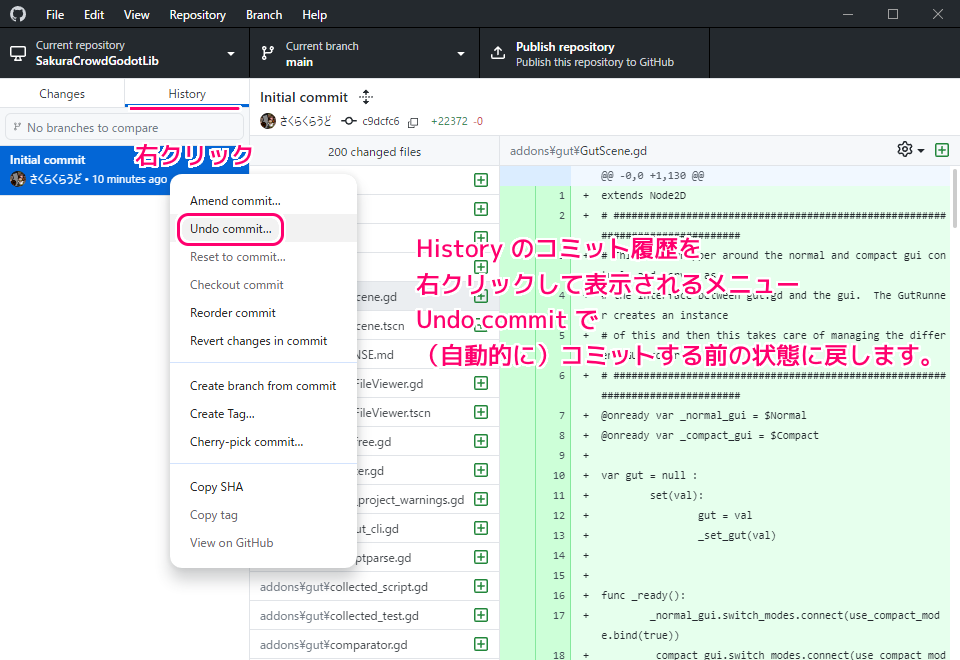960x660 pixels.
Task: Open the Edit menu
Action: tap(94, 15)
